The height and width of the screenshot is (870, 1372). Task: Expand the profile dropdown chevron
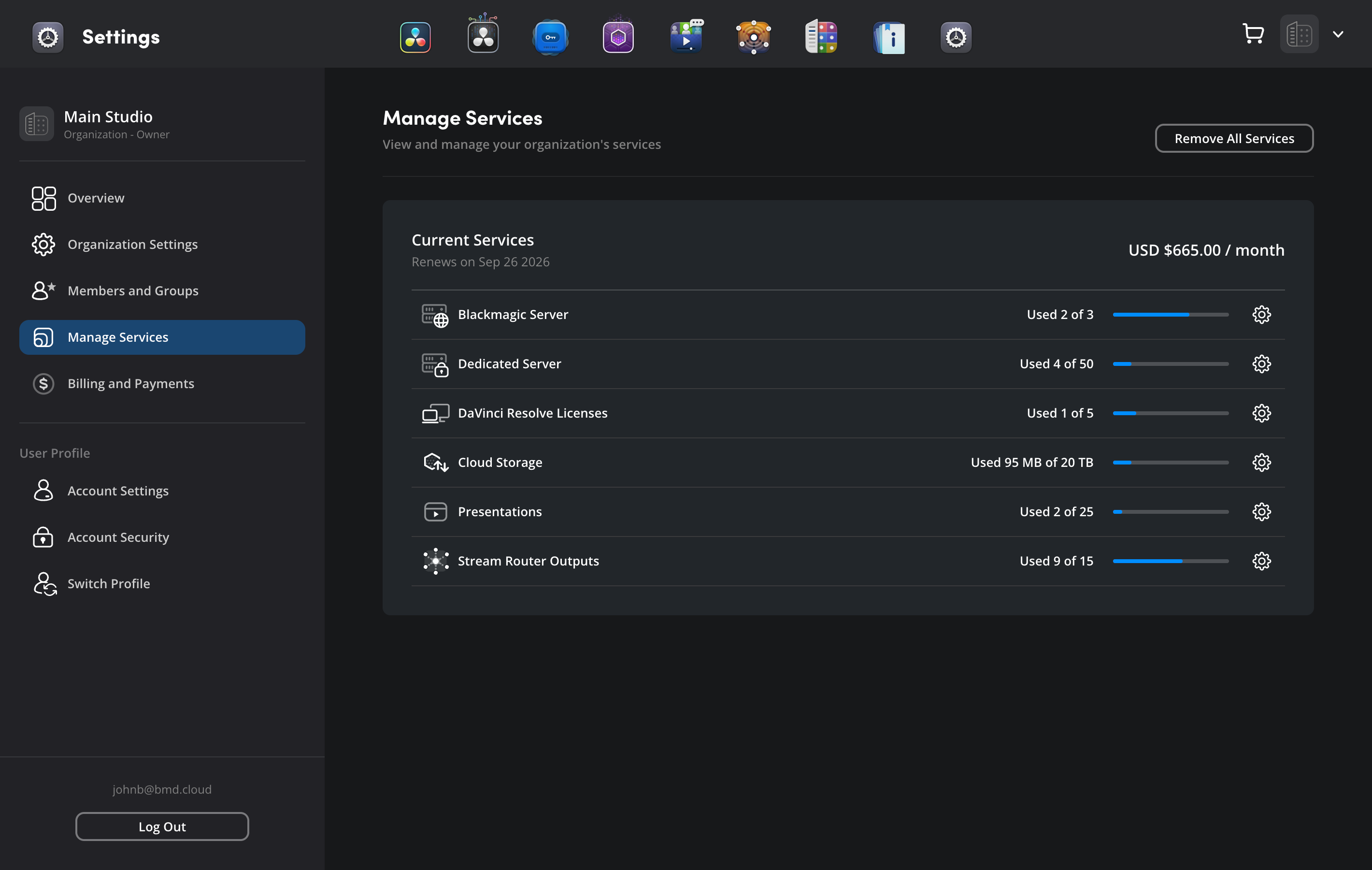click(x=1338, y=34)
